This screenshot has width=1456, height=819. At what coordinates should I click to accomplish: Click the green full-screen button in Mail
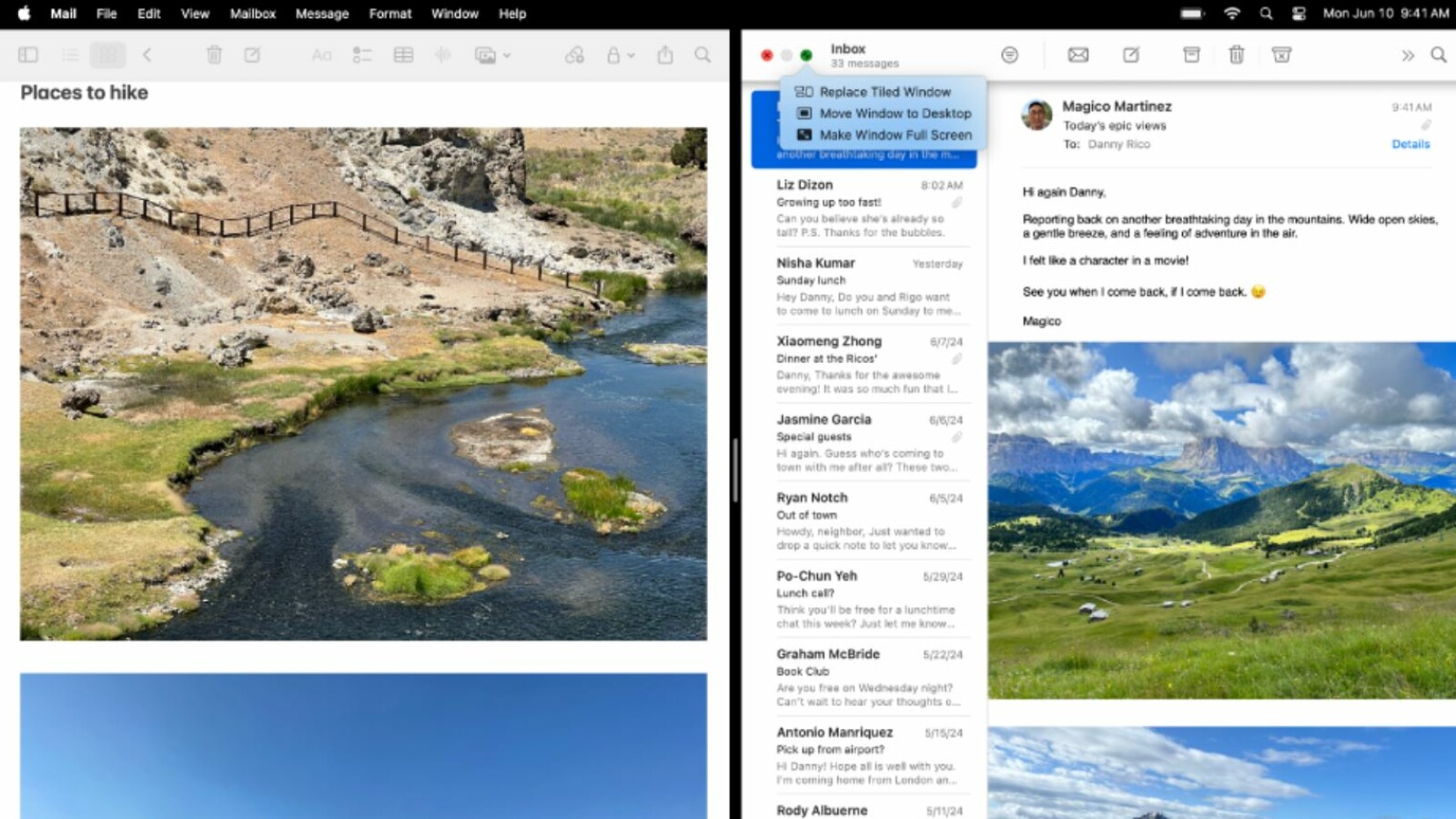(806, 56)
